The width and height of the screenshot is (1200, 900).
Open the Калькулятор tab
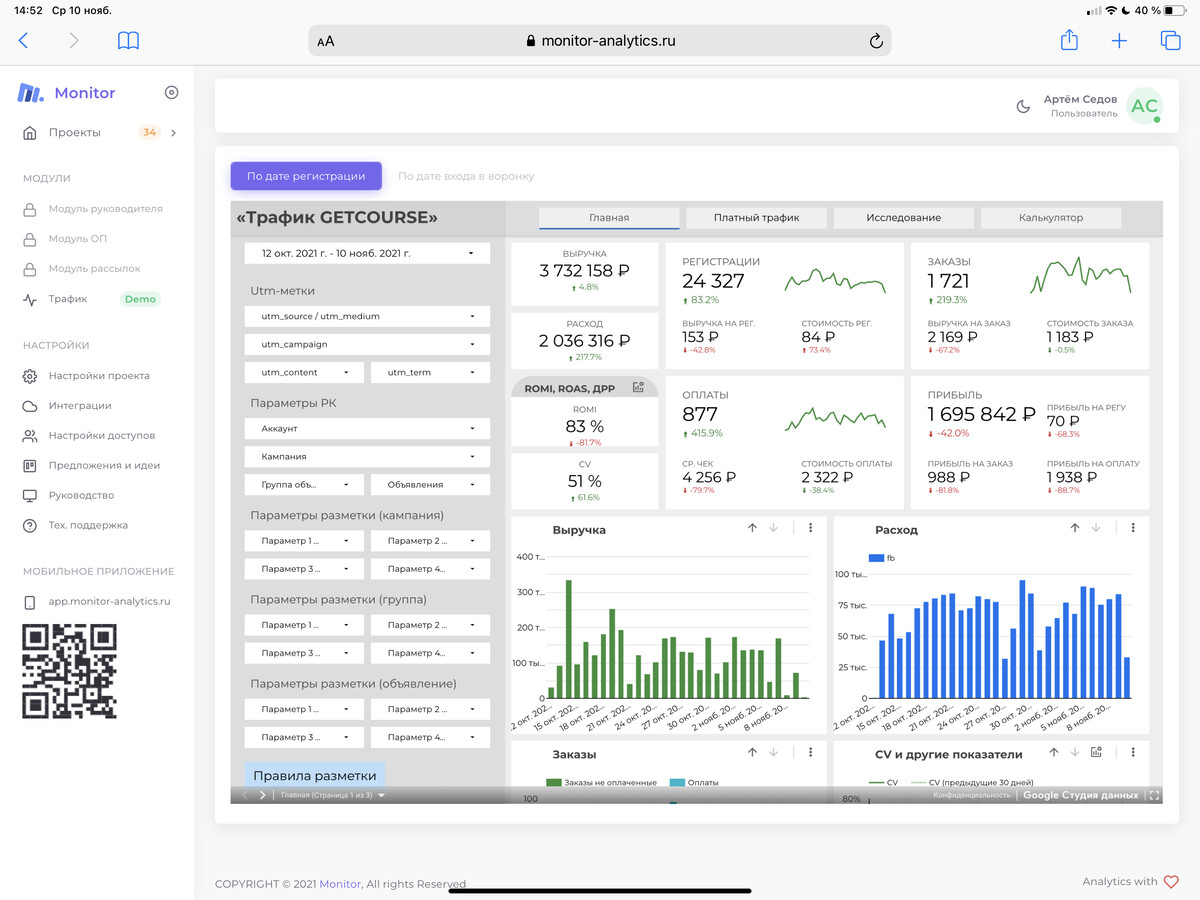(x=1051, y=218)
